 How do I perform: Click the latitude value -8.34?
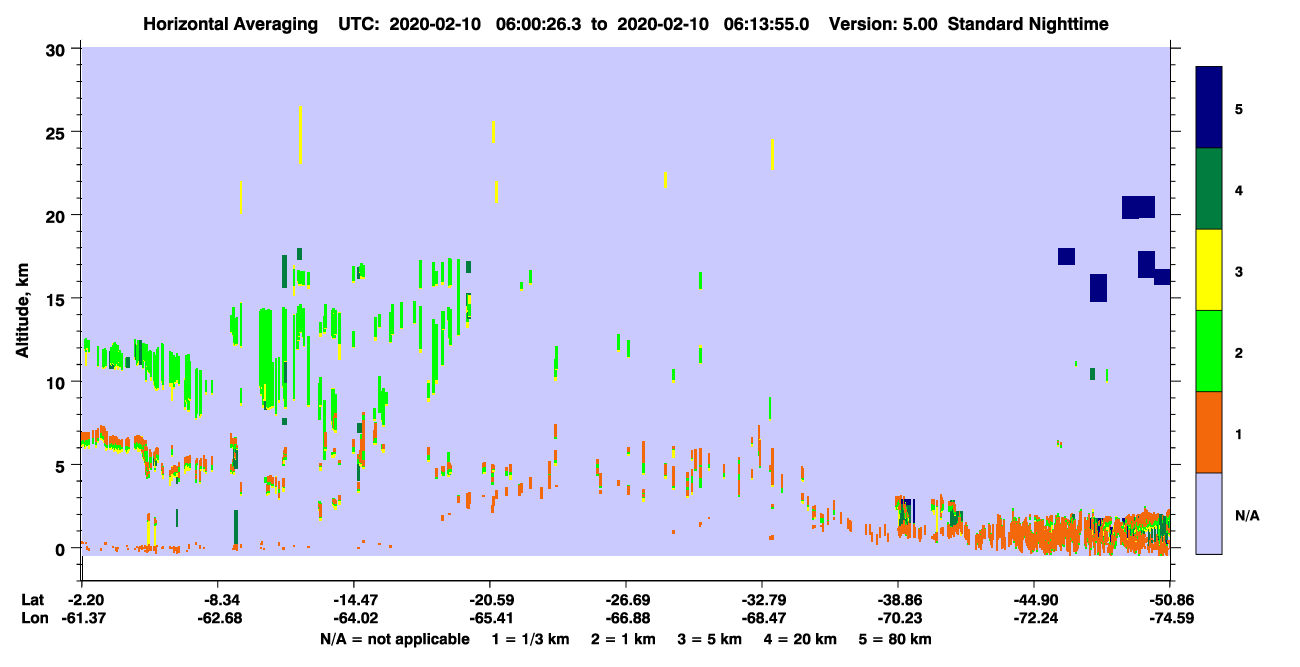point(217,599)
